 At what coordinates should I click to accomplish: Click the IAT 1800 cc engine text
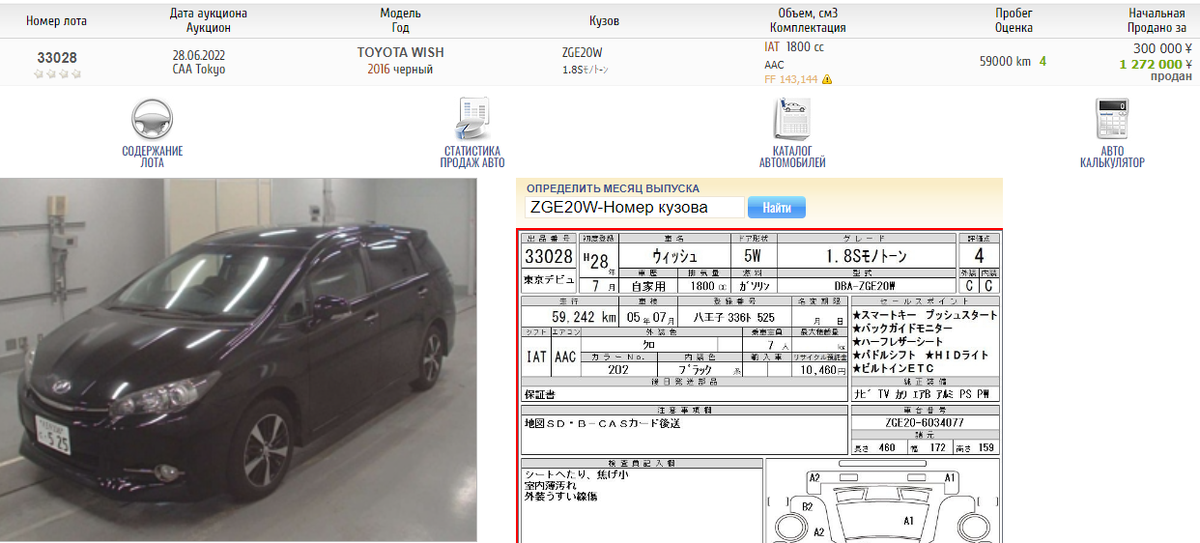click(794, 46)
